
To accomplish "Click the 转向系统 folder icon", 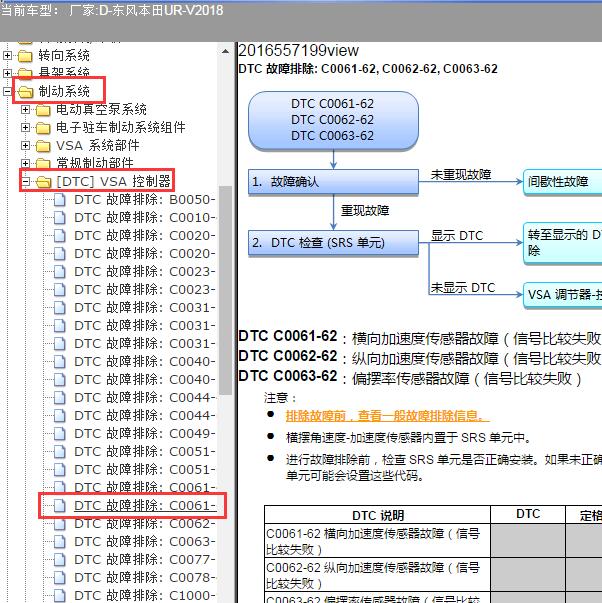I will (25, 55).
